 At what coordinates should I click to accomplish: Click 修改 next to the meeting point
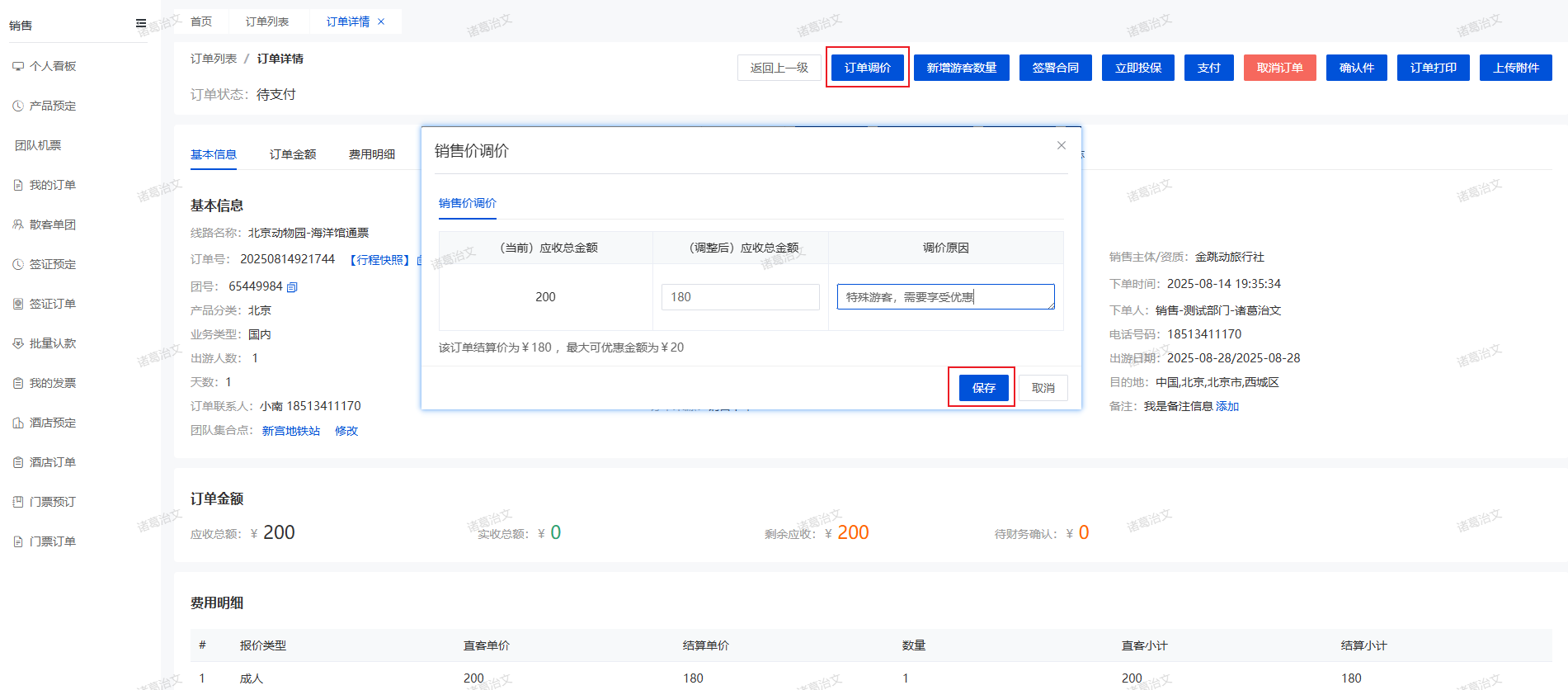[346, 431]
